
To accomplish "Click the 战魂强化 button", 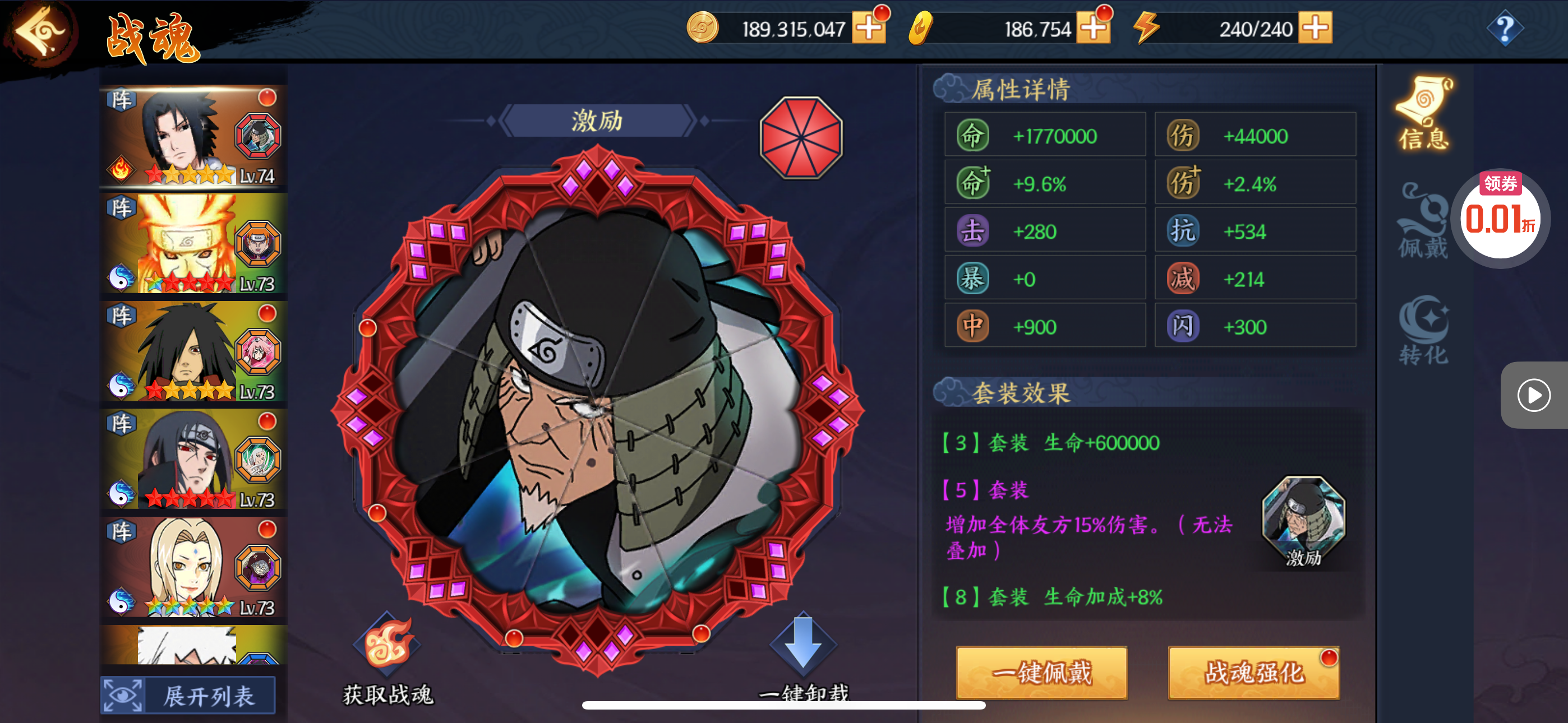I will [1254, 673].
